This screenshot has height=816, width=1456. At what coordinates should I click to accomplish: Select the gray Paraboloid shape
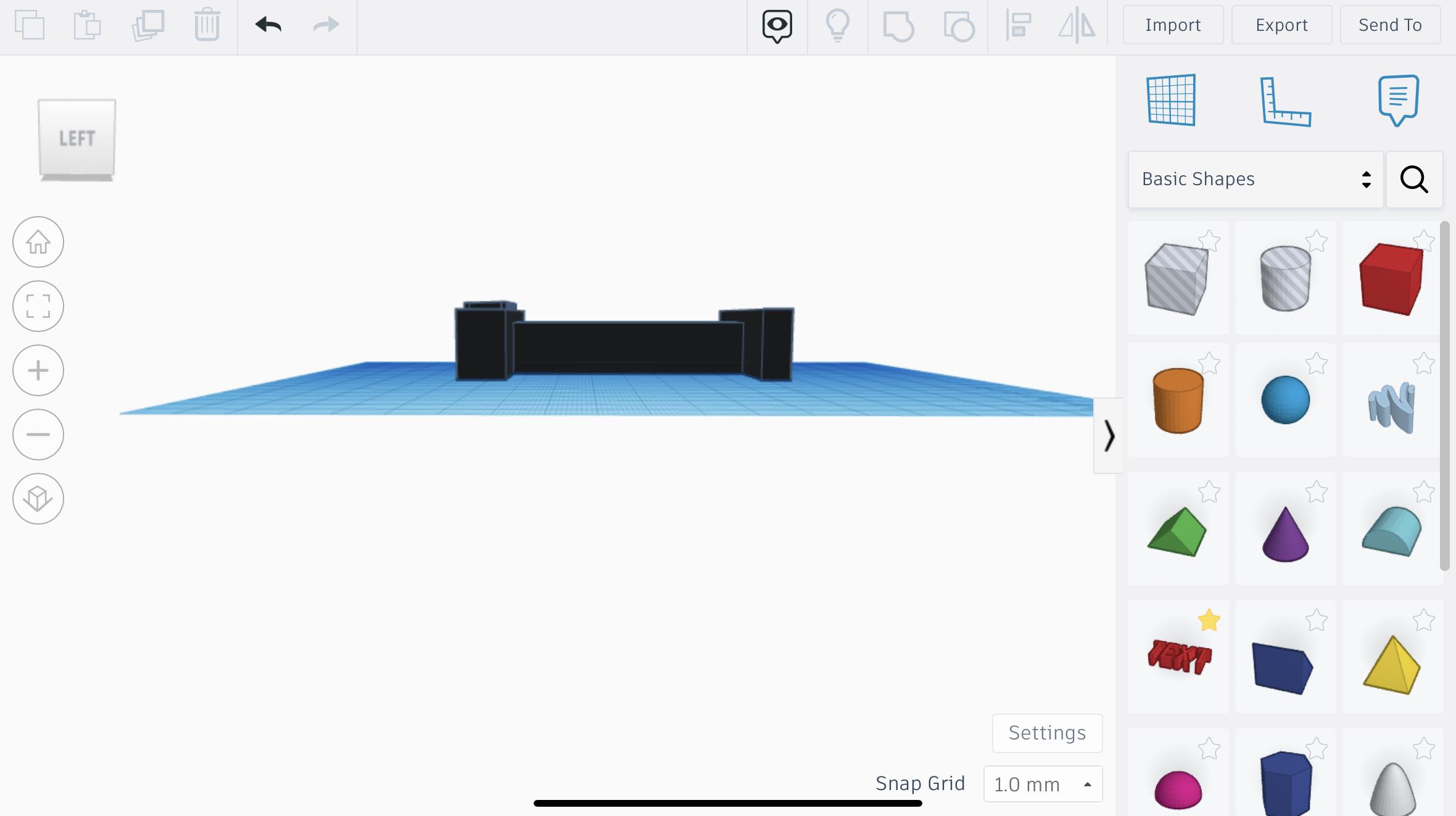point(1392,788)
